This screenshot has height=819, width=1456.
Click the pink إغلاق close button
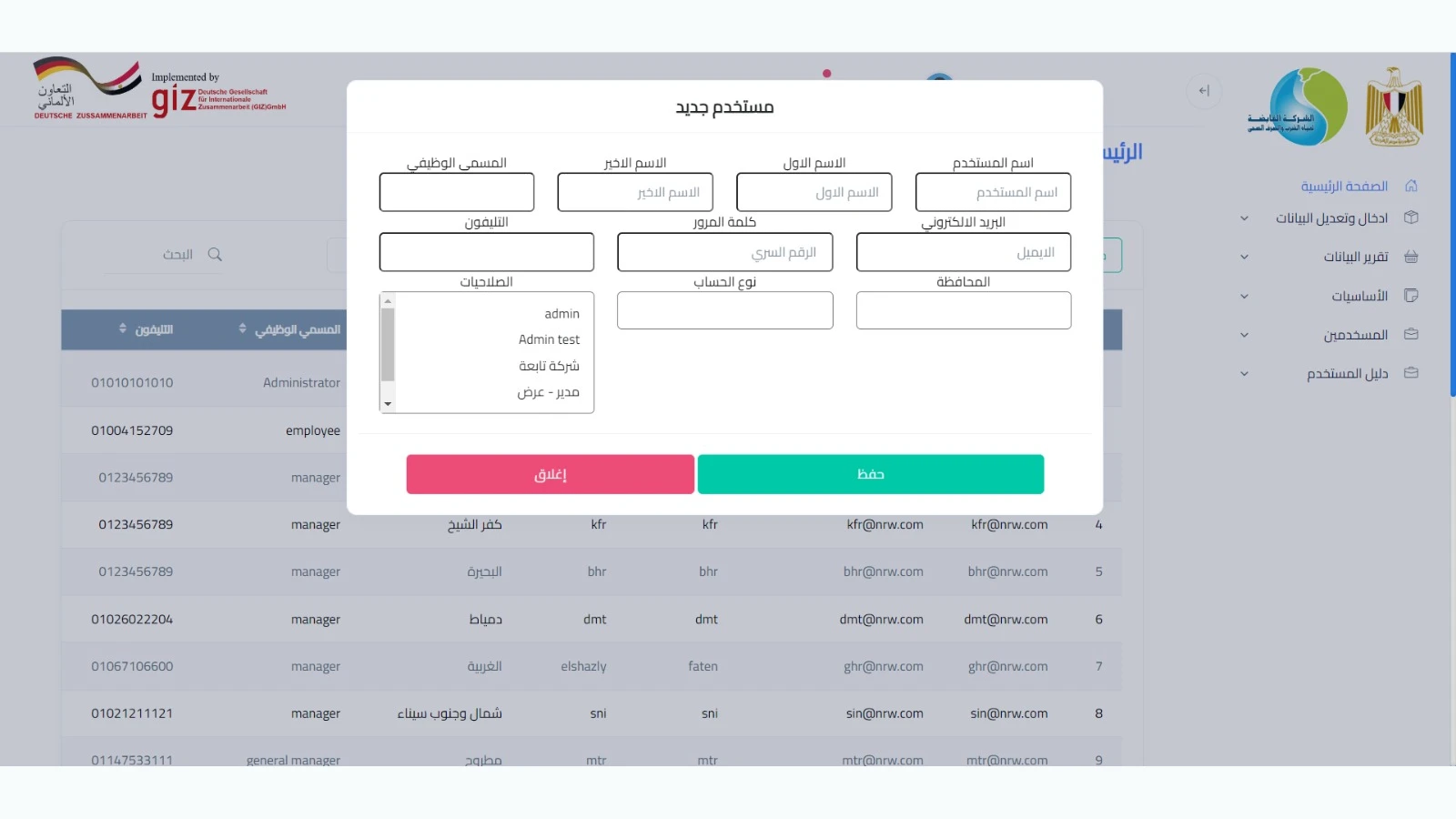click(x=551, y=474)
